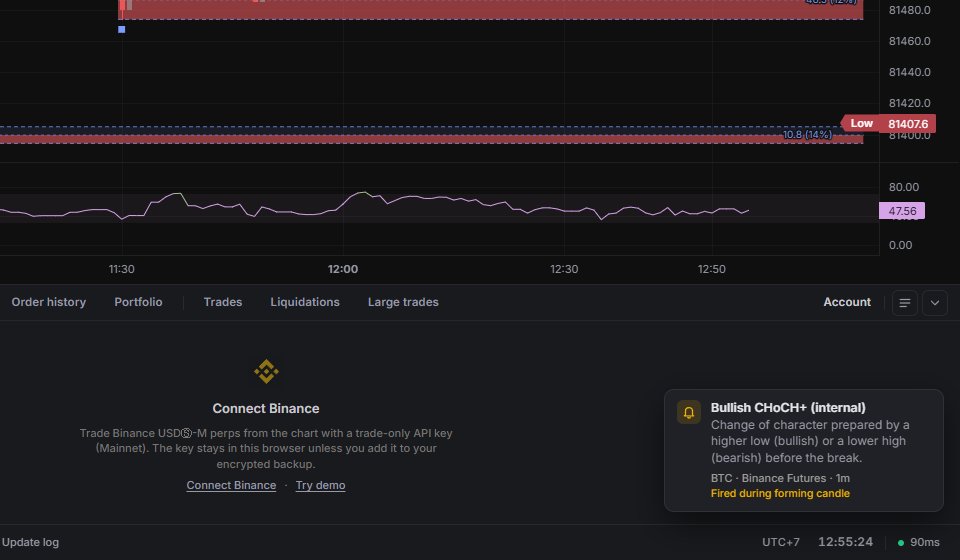Open the Trades tab
The image size is (960, 560).
click(223, 302)
